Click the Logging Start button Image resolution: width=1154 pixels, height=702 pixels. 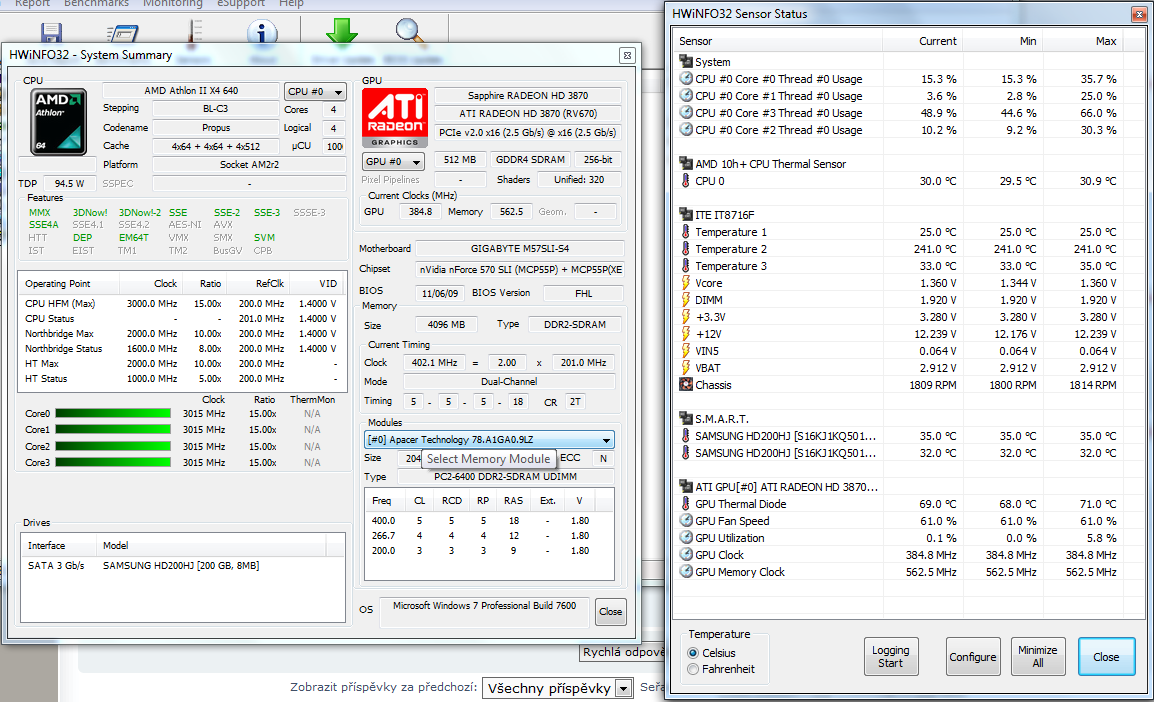click(890, 657)
